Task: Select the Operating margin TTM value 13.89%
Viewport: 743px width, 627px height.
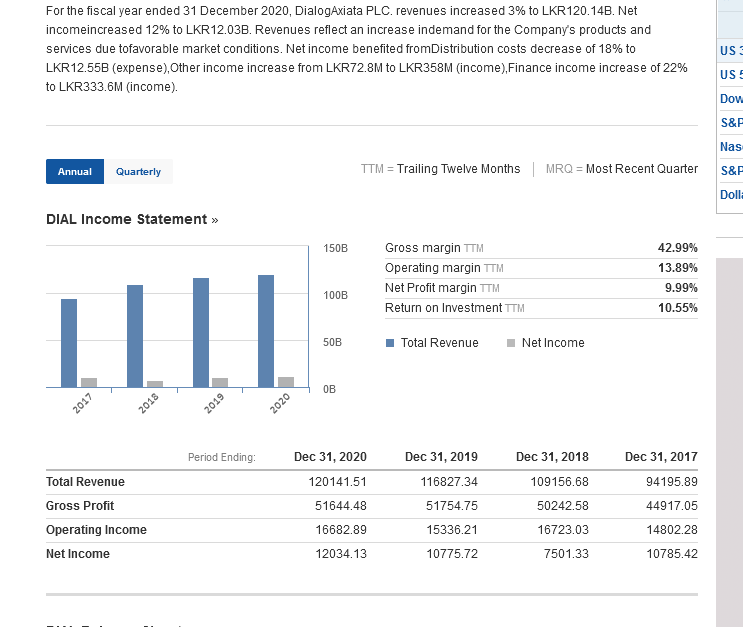Action: (x=678, y=268)
